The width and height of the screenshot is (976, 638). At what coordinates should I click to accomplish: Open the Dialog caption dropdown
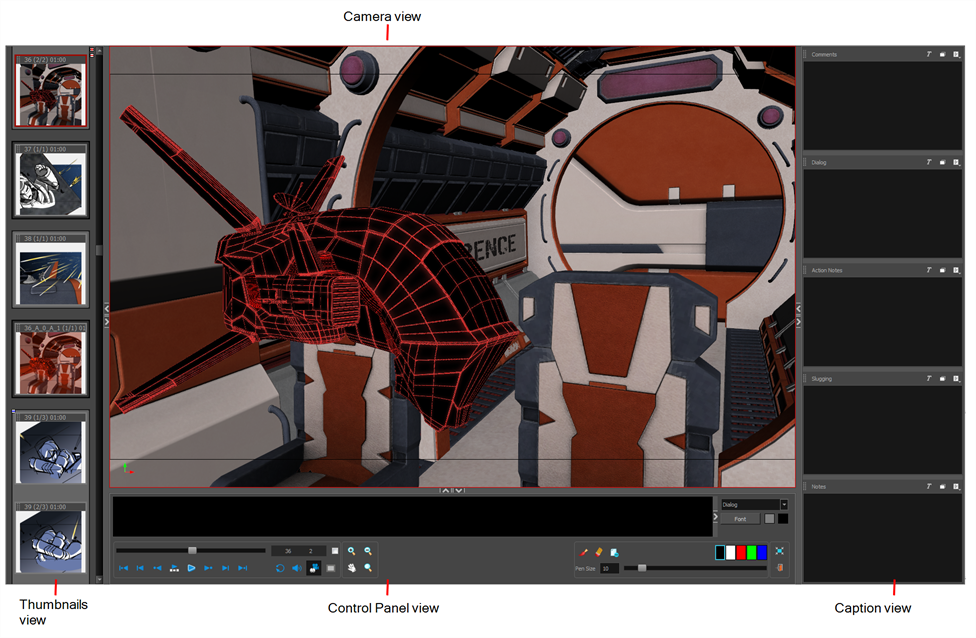tap(783, 504)
